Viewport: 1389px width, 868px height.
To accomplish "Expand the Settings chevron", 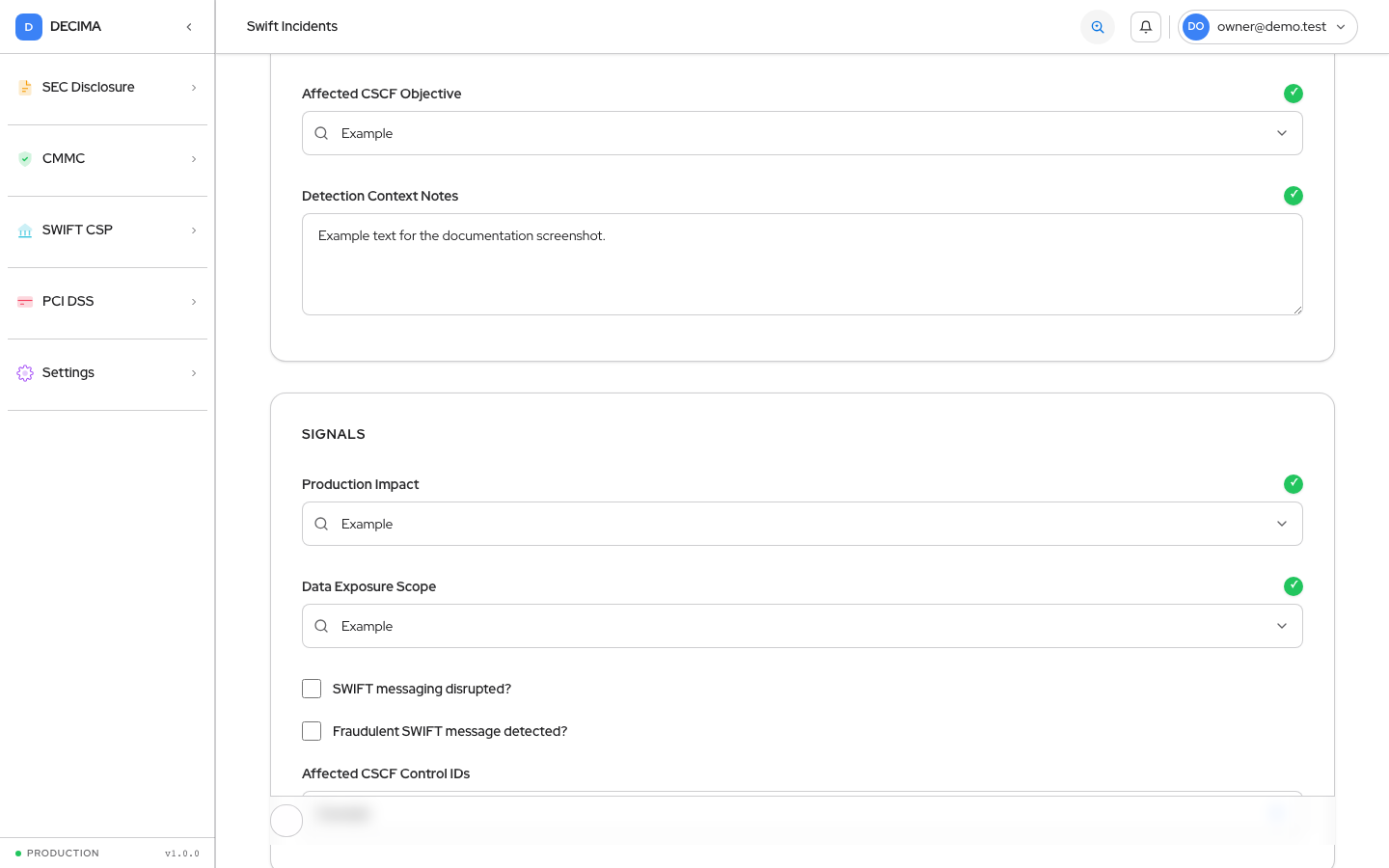I will tap(194, 373).
